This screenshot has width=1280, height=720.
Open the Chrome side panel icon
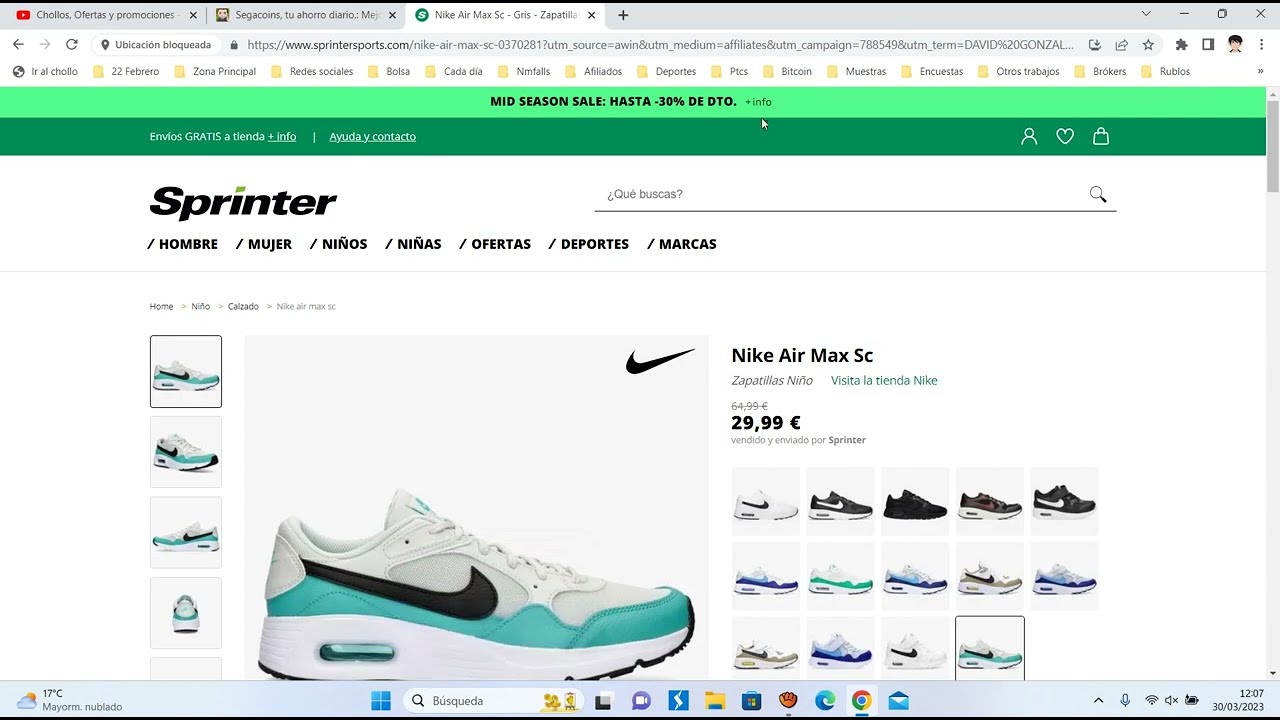pos(1208,44)
